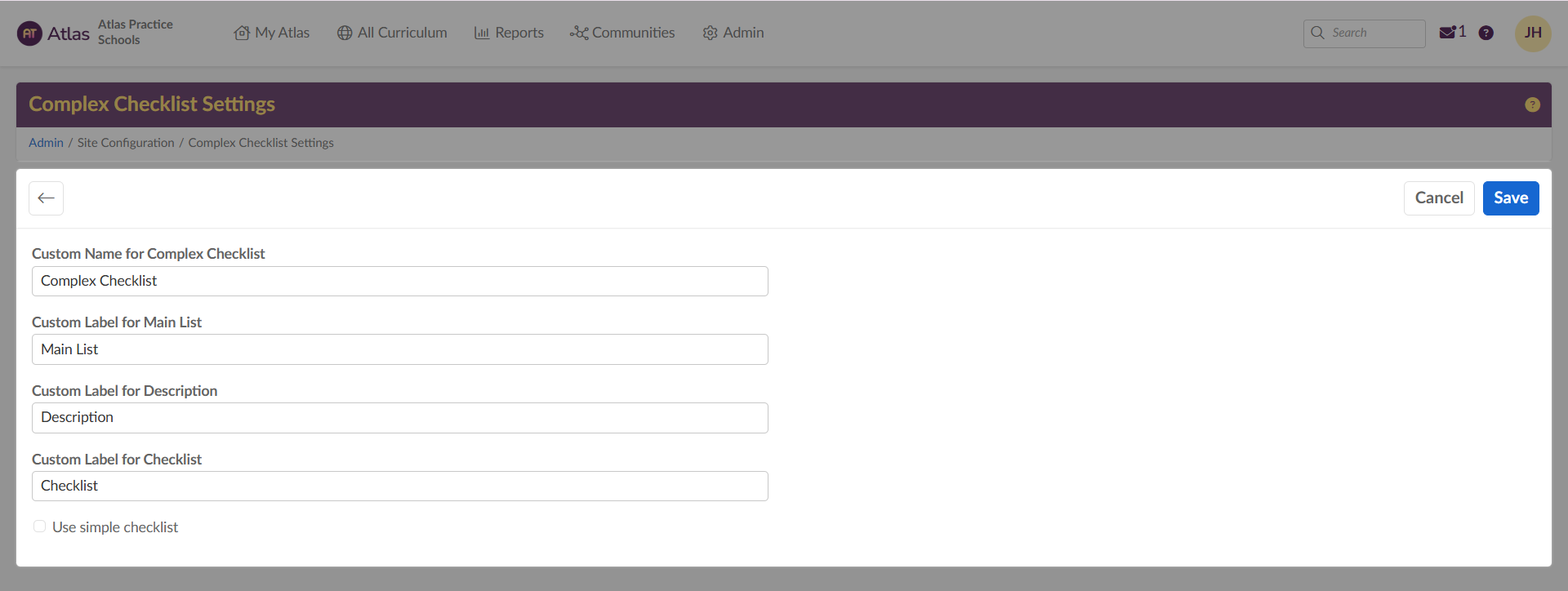Click the Admin gear icon

tap(710, 33)
